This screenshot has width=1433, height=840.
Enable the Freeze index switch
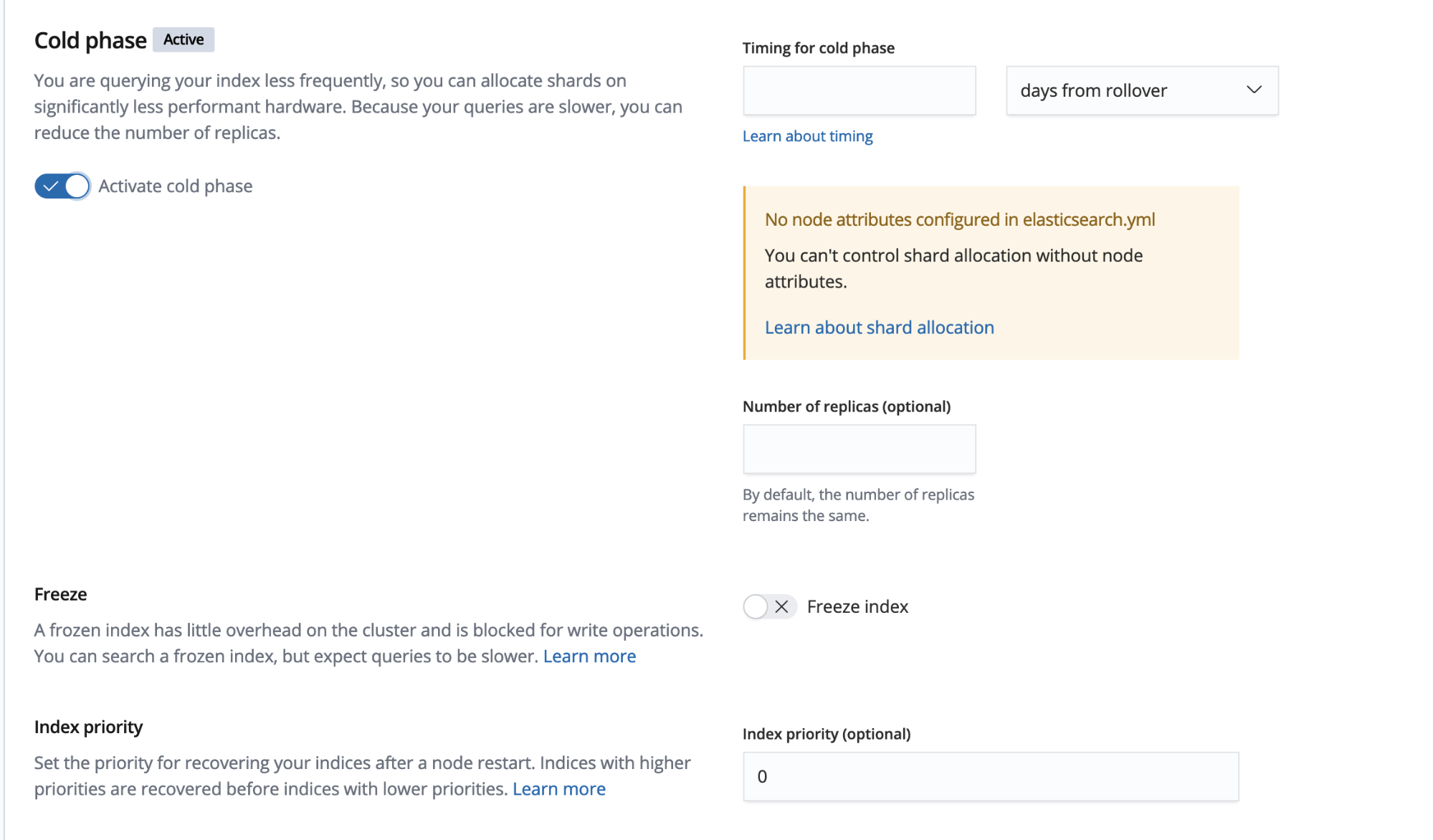pos(768,607)
